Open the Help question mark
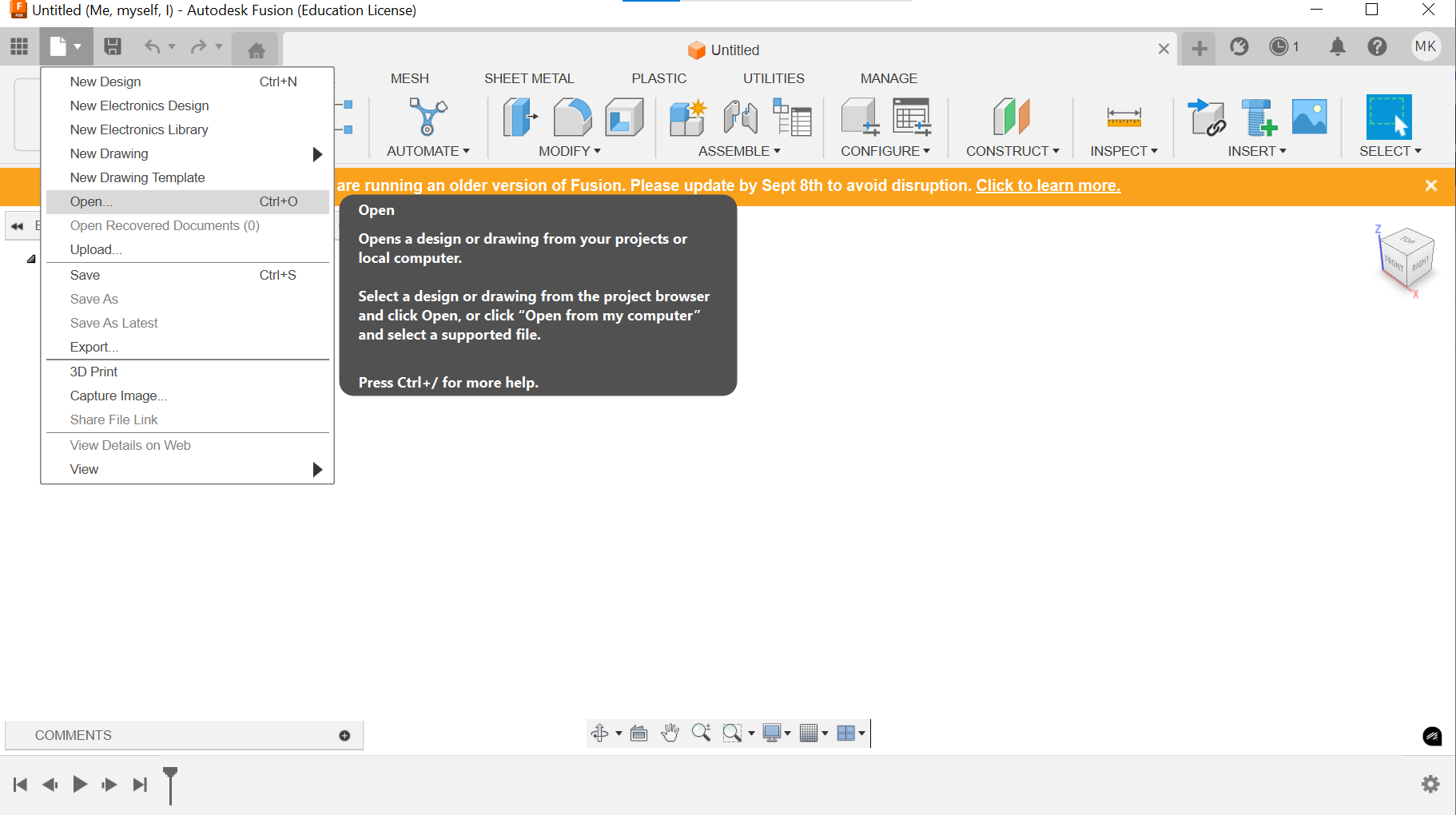Screen dimensions: 1456x815 click(x=1377, y=47)
